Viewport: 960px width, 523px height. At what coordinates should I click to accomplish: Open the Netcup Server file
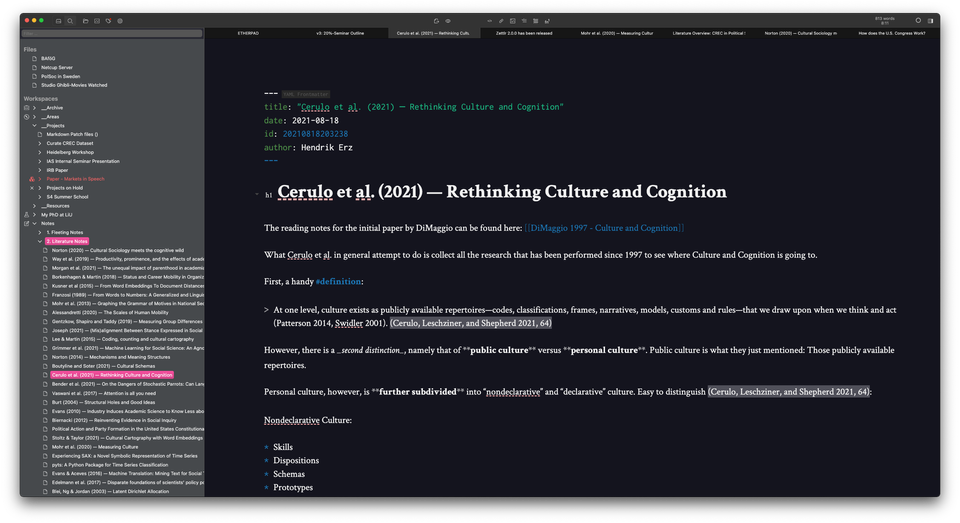[x=57, y=67]
